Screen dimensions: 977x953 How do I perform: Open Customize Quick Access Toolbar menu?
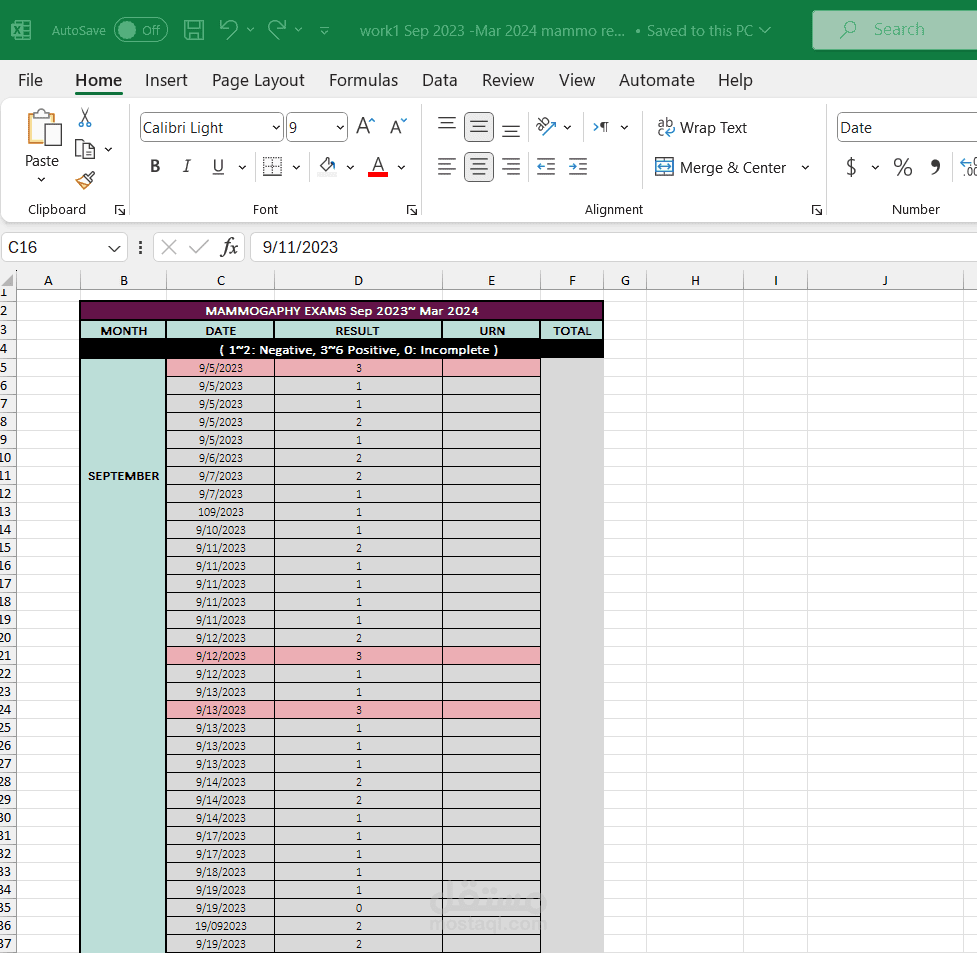(x=324, y=30)
